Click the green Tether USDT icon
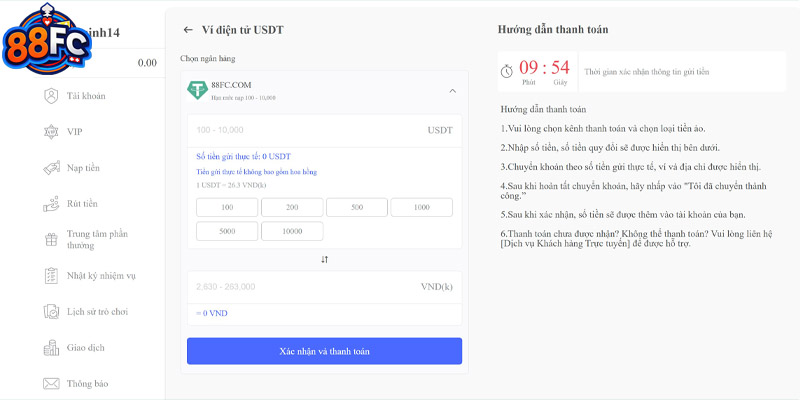The width and height of the screenshot is (800, 400). click(x=197, y=90)
